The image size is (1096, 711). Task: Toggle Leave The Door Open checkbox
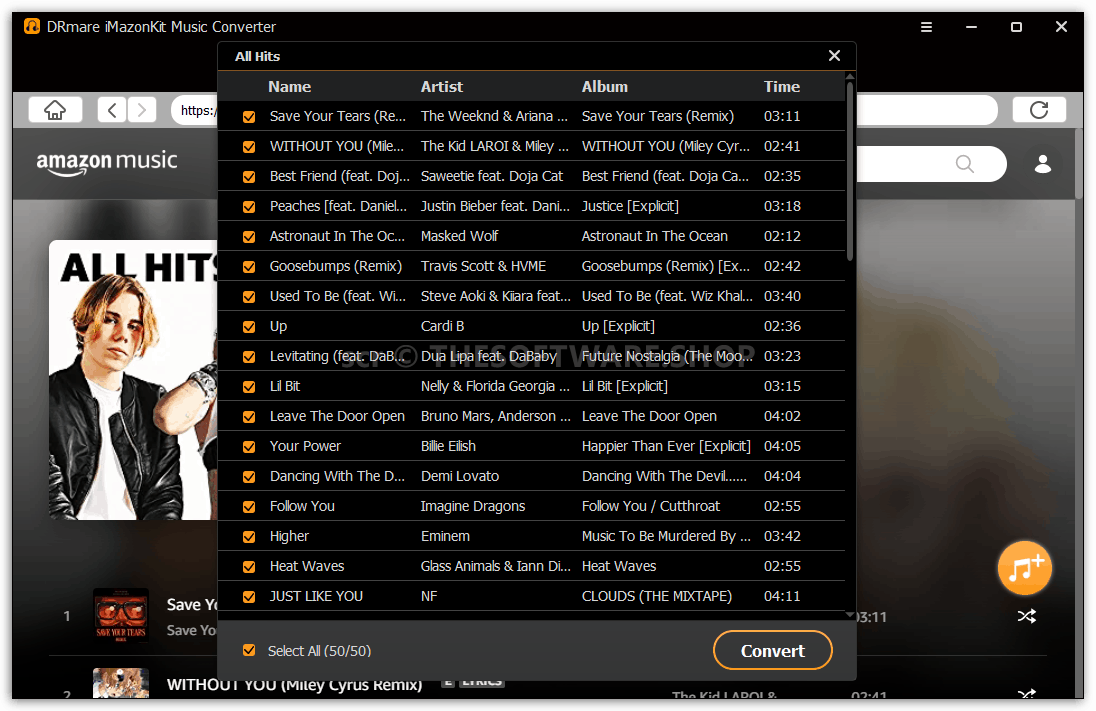pyautogui.click(x=249, y=417)
